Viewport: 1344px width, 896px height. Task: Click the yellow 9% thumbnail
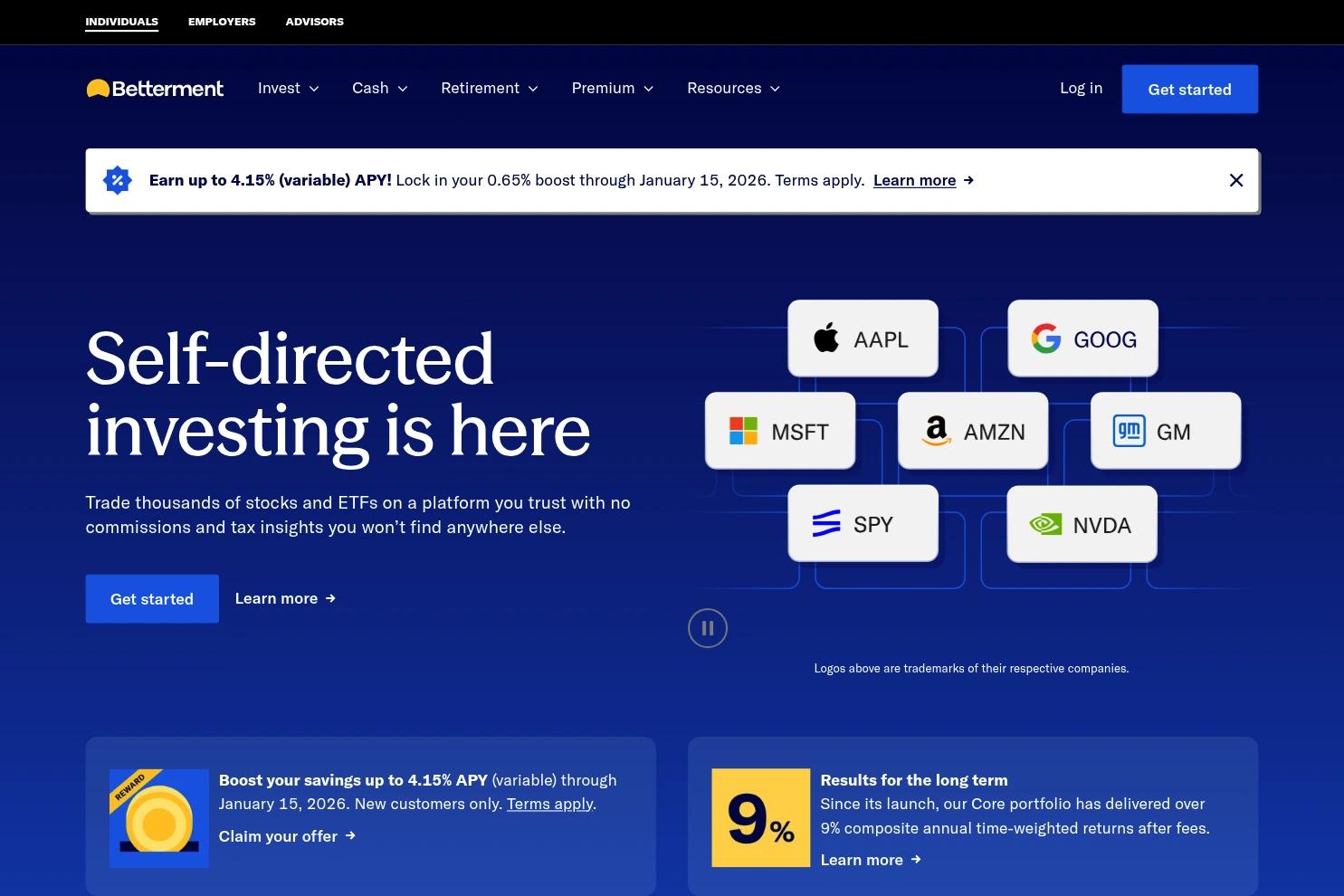point(761,818)
